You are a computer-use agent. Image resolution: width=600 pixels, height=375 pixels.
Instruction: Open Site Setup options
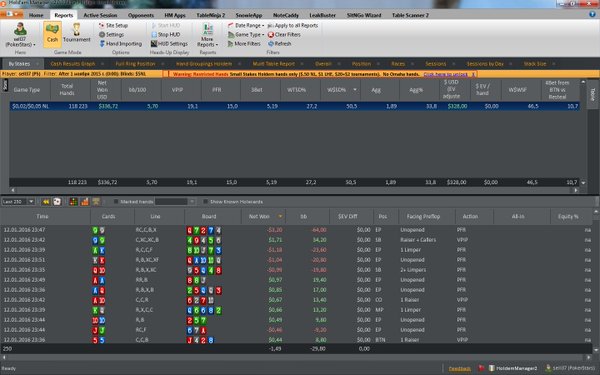[113, 25]
